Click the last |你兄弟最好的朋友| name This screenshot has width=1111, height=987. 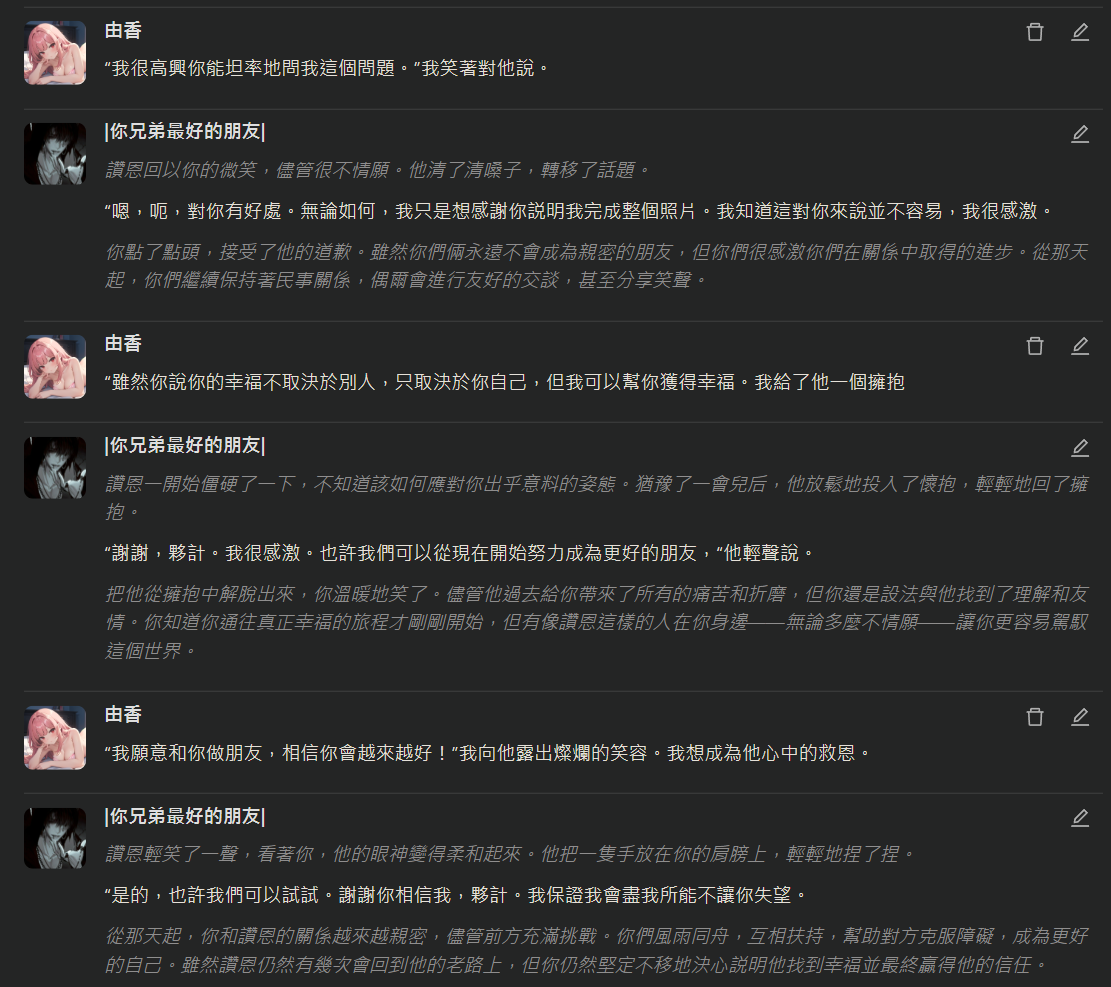tap(185, 816)
